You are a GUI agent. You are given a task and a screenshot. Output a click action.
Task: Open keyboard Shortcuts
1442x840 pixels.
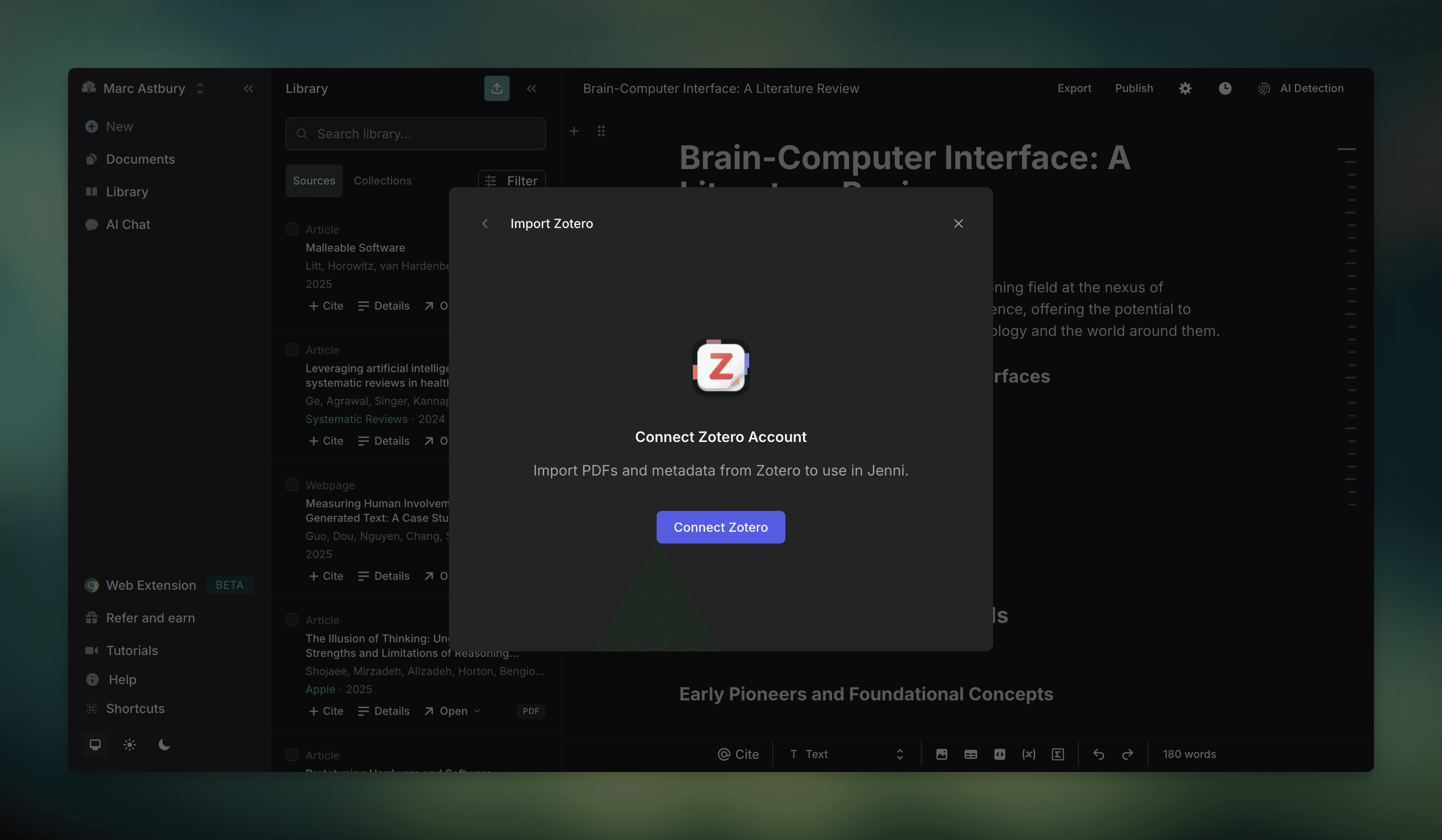coord(125,709)
